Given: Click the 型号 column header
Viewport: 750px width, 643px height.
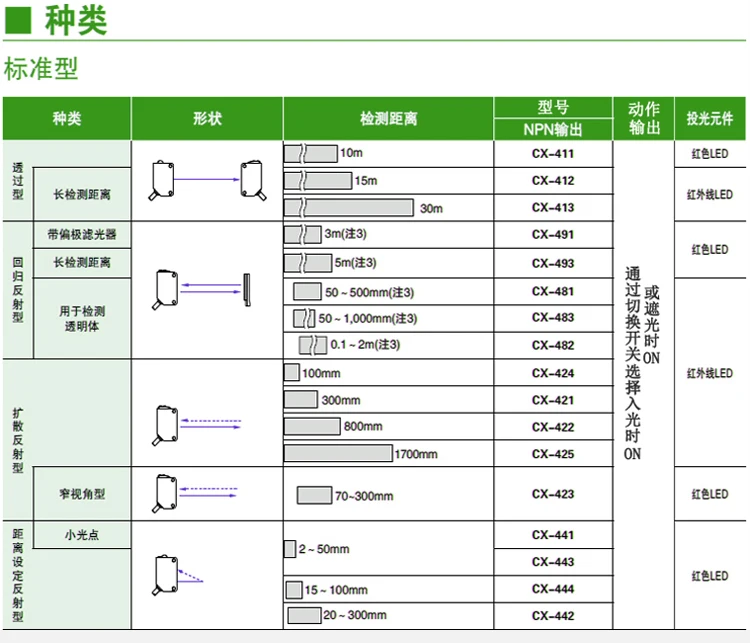Looking at the screenshot, I should pos(553,107).
